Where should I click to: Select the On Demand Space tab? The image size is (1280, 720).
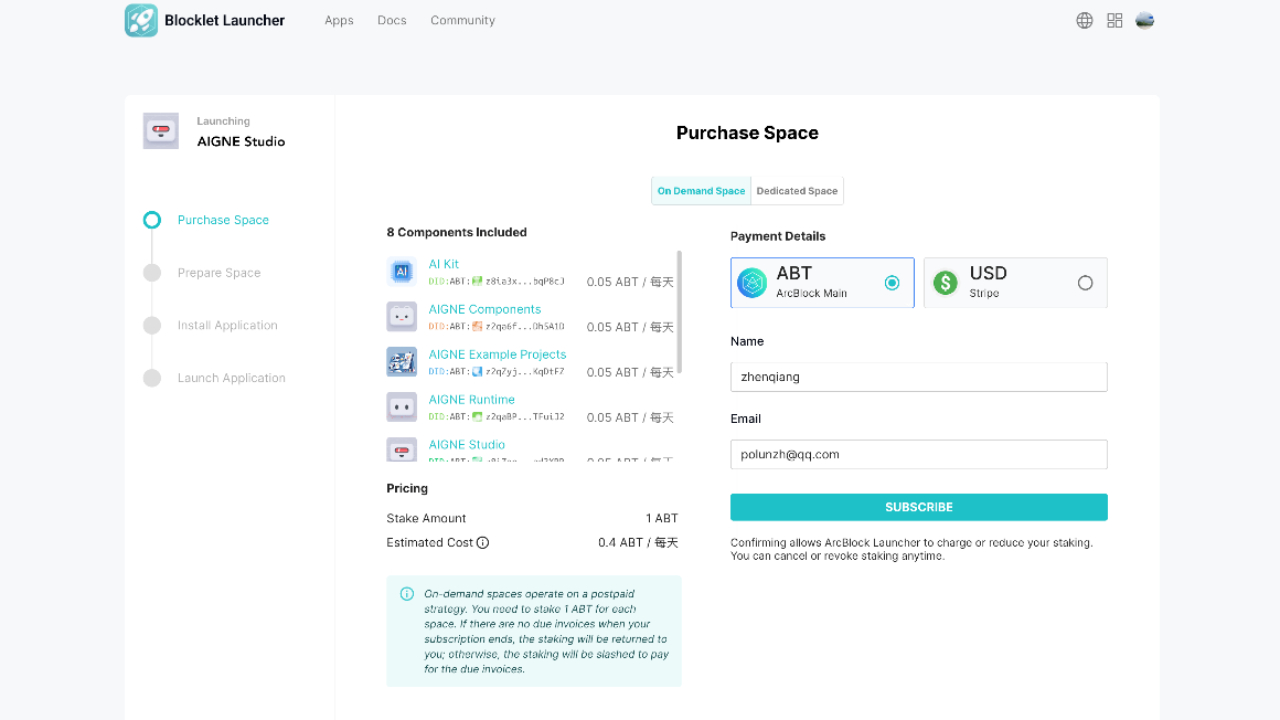tap(700, 190)
